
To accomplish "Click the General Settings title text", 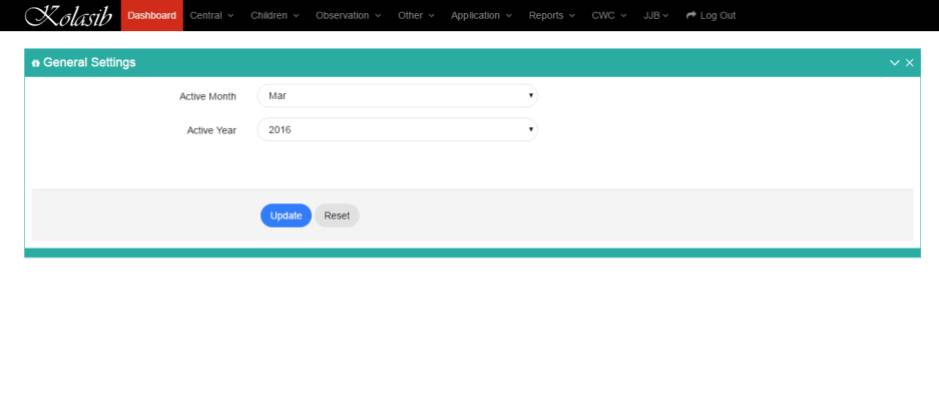I will pyautogui.click(x=89, y=63).
